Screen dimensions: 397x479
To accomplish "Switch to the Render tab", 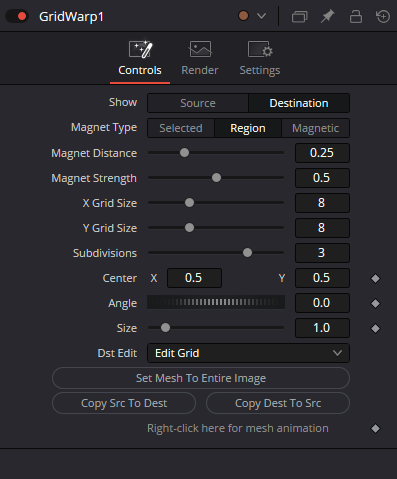I will click(200, 59).
